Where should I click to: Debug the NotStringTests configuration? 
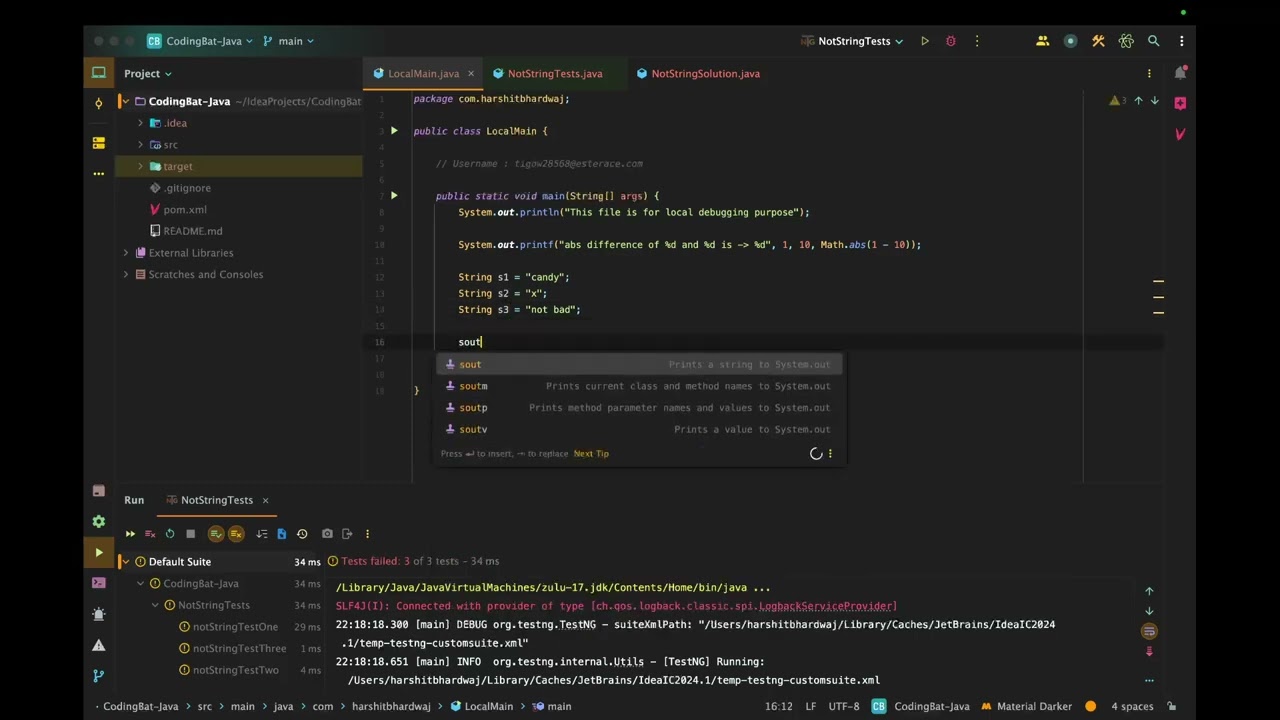coord(951,41)
